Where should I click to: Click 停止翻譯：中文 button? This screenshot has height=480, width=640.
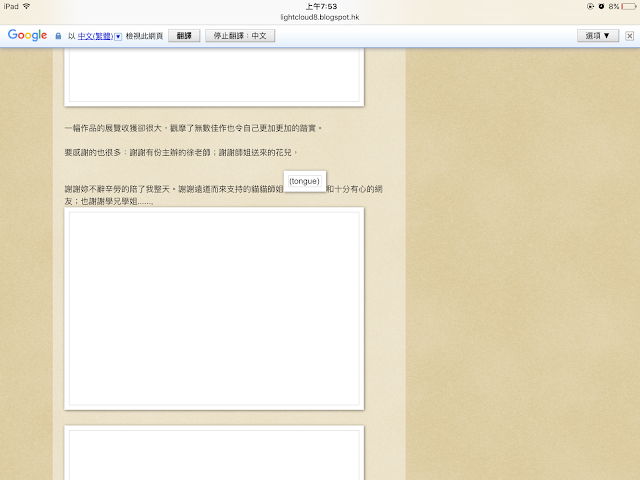(x=240, y=36)
